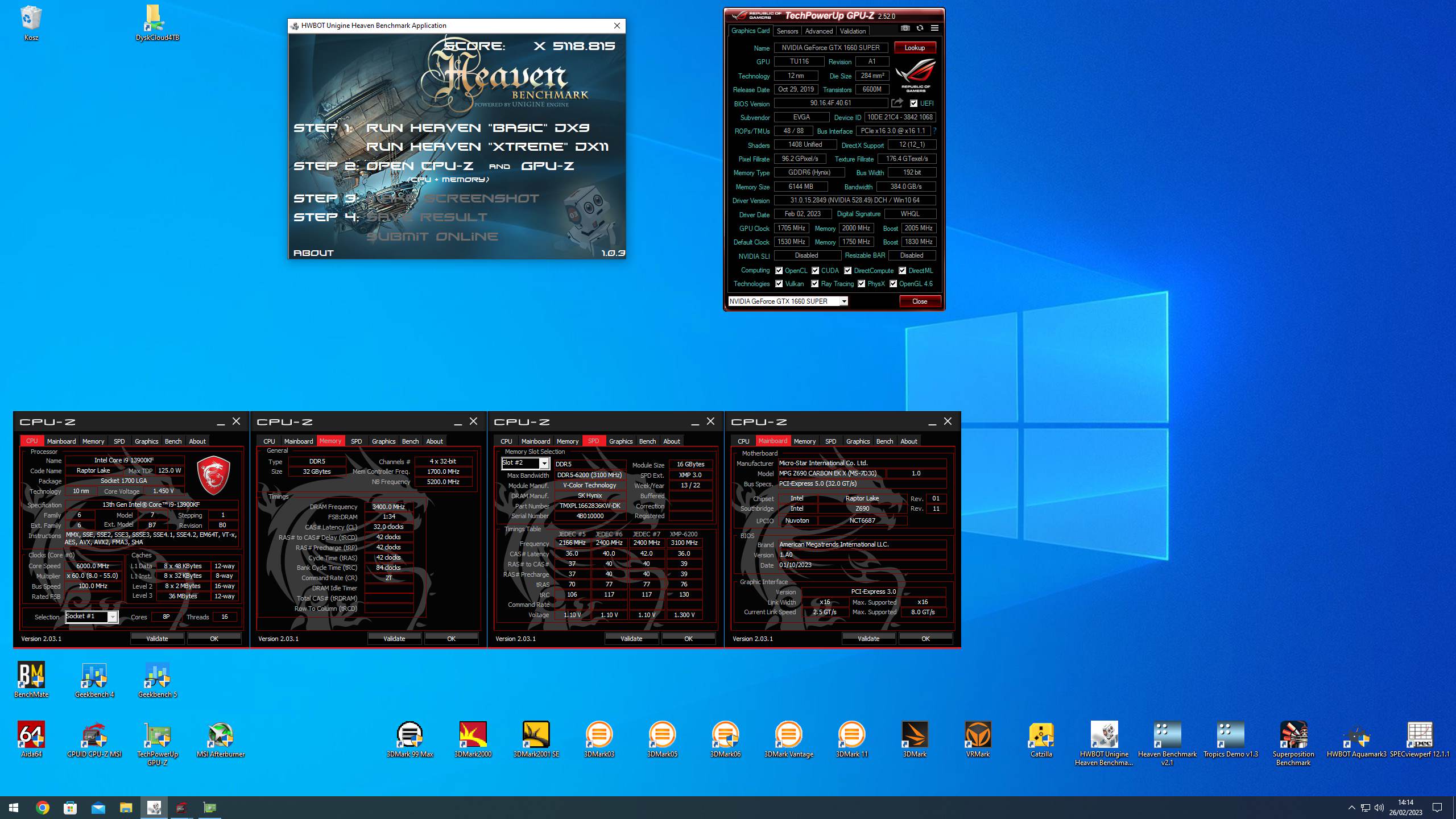Image resolution: width=1456 pixels, height=819 pixels.
Task: Toggle the OpenGL 4.6 checkbox in GPU-Z
Action: pos(893,284)
